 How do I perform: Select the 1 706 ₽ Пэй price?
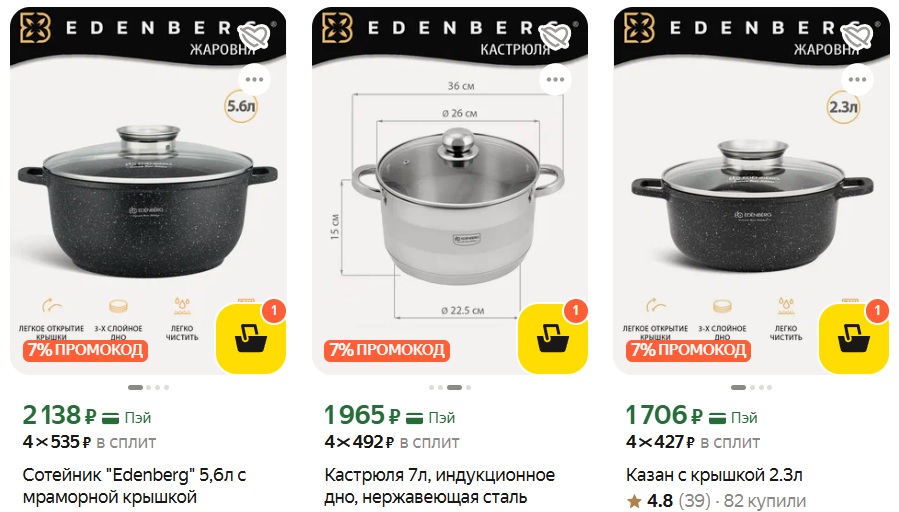click(691, 415)
